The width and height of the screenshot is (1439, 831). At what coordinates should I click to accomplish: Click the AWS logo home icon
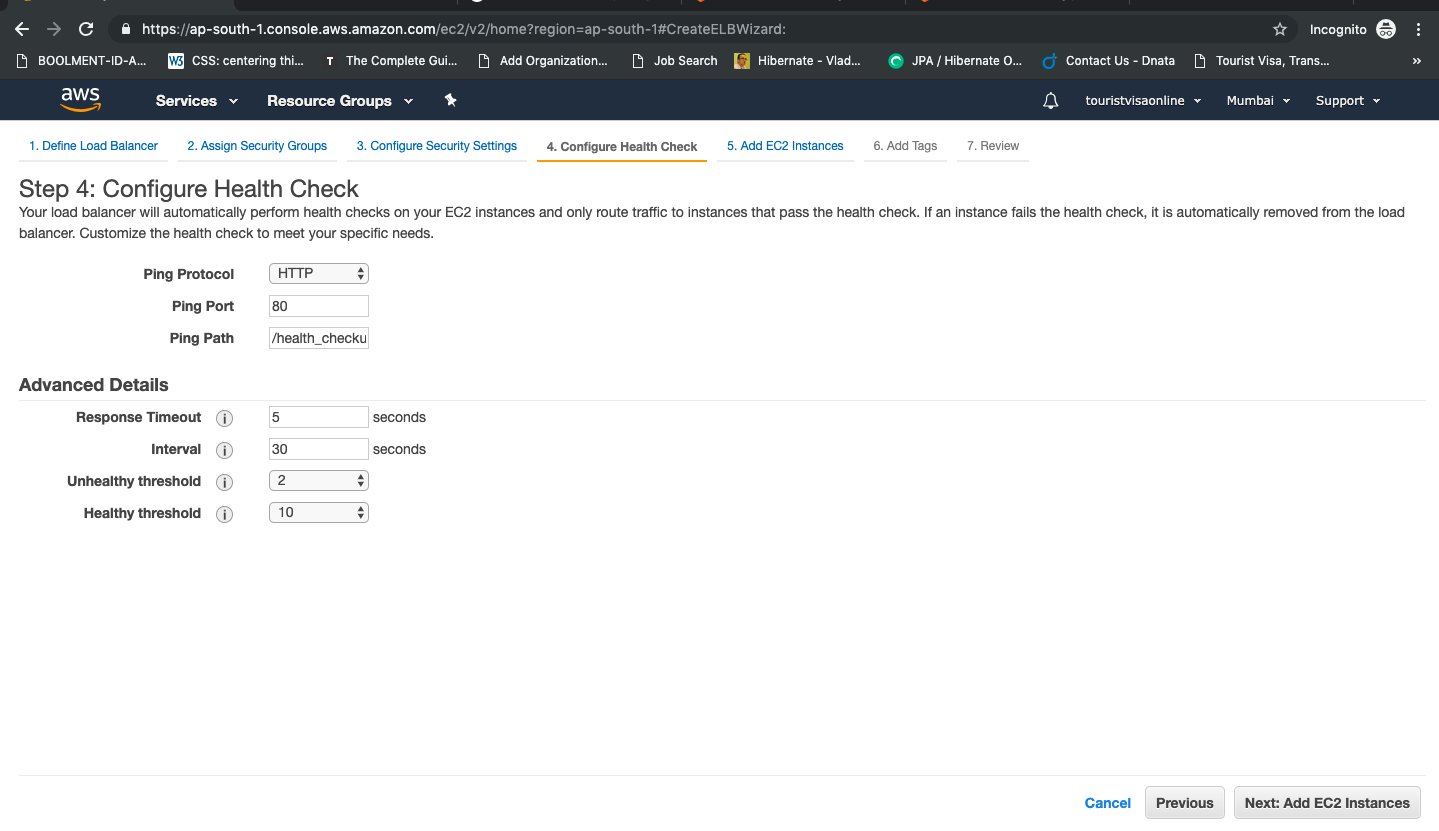tap(80, 100)
